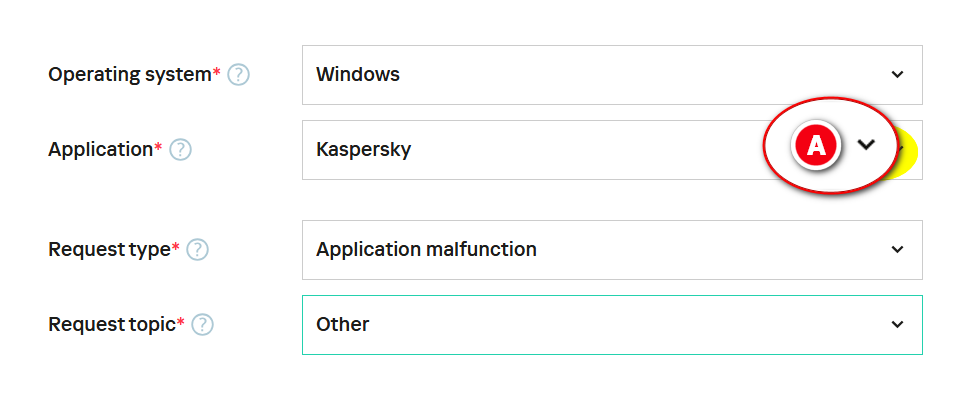The image size is (972, 396).
Task: Select the Windows value in the Operating system box
Action: 358,74
